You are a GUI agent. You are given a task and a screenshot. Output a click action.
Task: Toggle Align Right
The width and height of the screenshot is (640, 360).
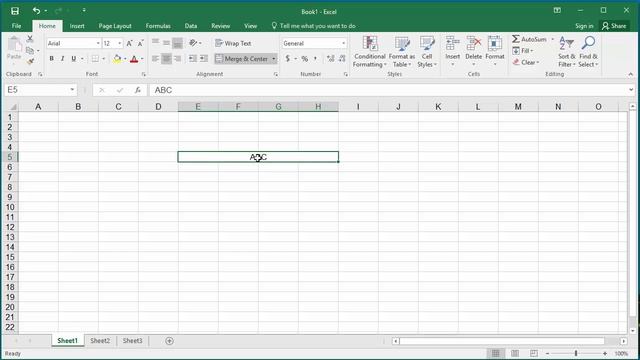(178, 59)
